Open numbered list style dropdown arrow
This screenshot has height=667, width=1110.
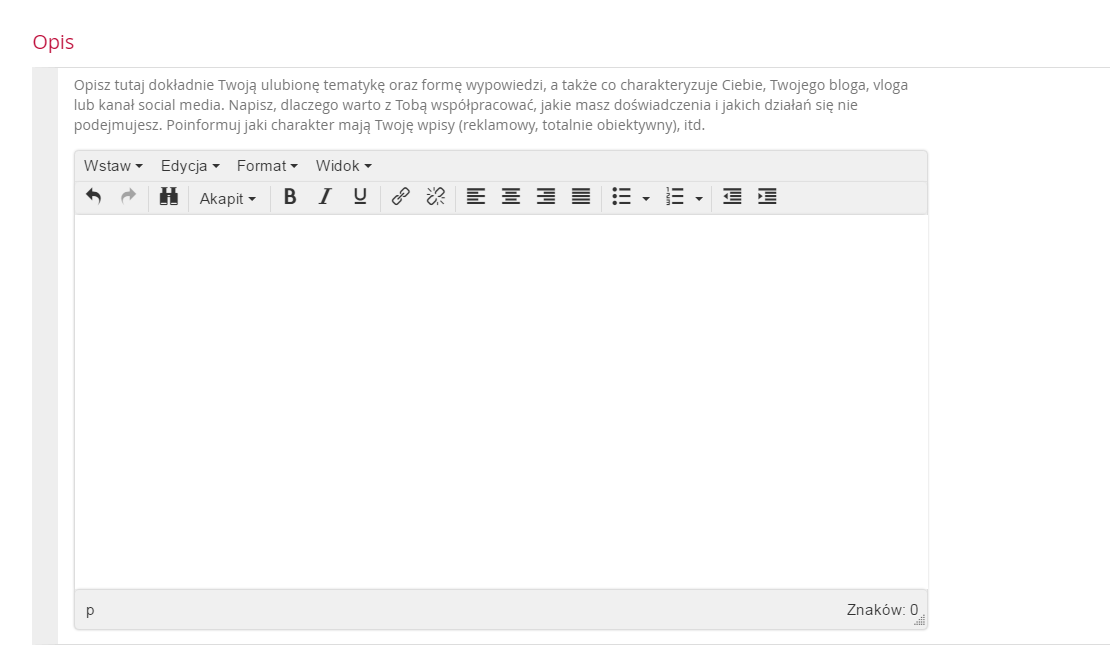click(x=699, y=198)
